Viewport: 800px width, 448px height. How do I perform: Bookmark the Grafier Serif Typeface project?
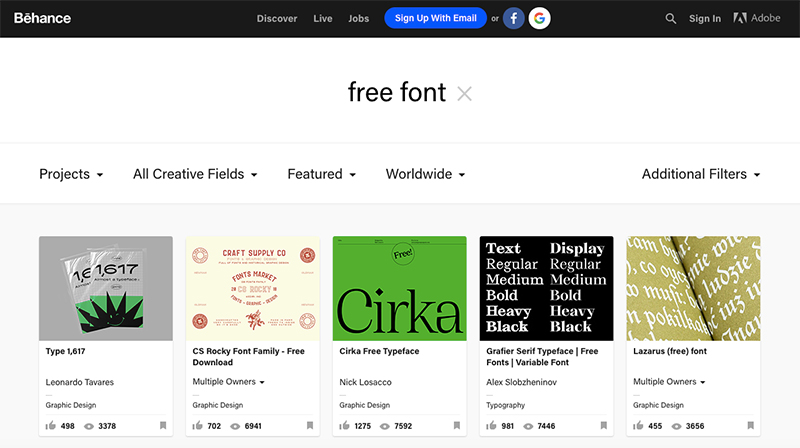604,426
